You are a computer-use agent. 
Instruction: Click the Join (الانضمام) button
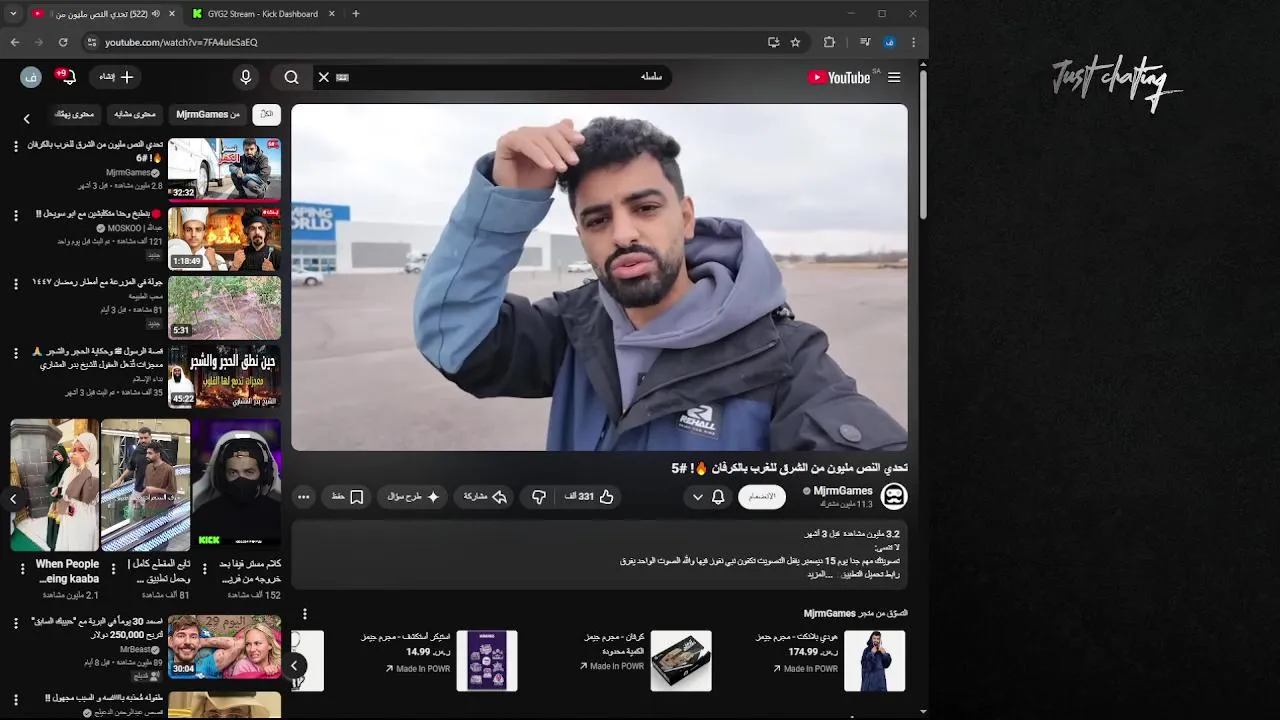[762, 496]
